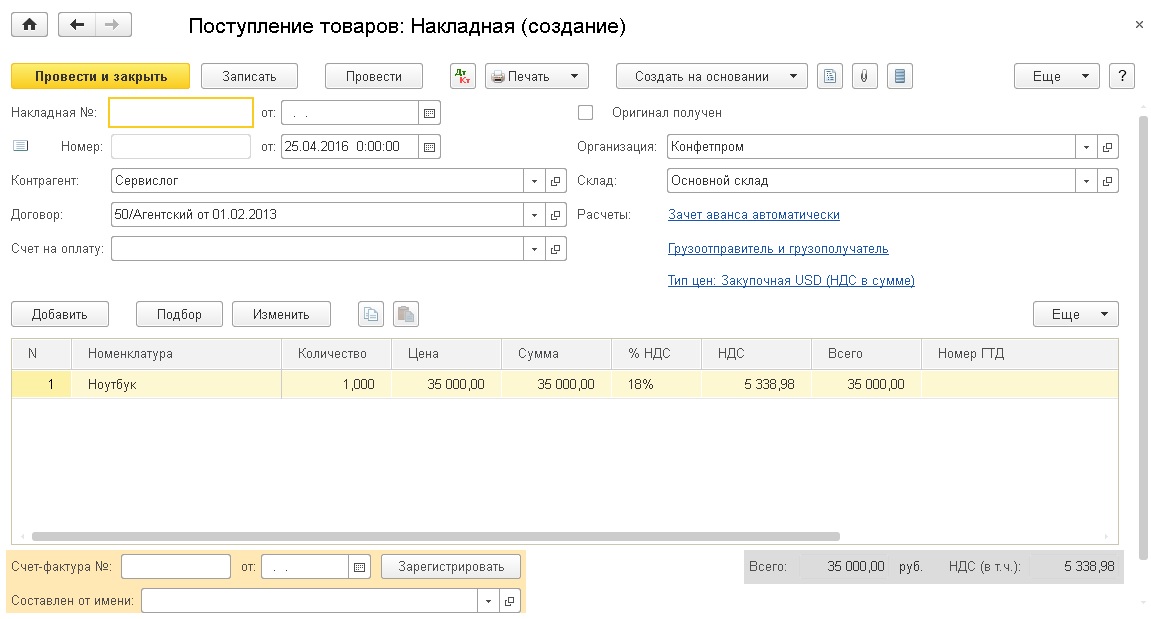
Task: Click the Накладная № input field
Action: coord(181,113)
